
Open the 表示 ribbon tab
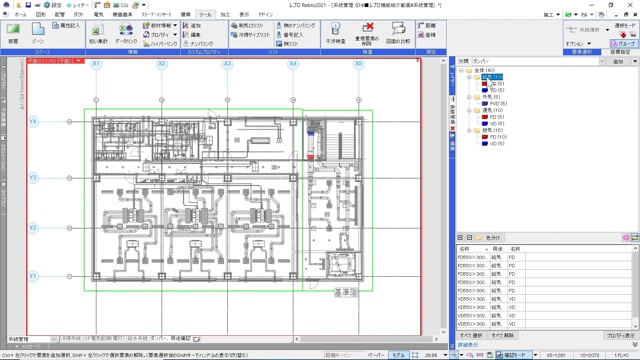[244, 15]
